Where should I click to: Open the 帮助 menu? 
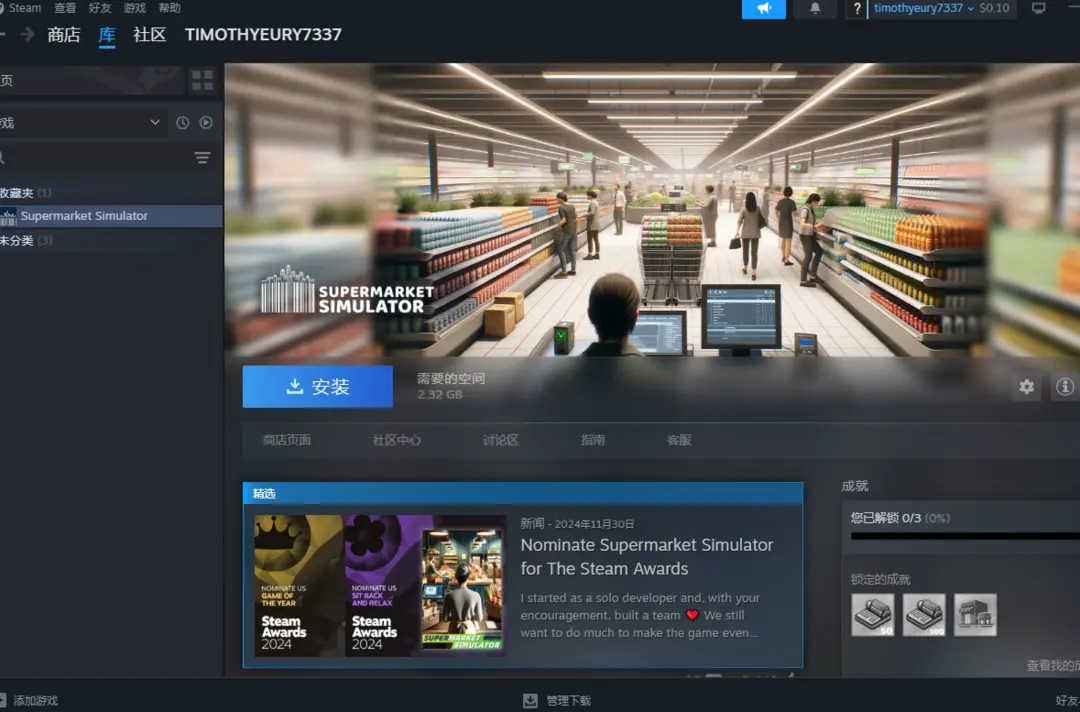tap(169, 8)
